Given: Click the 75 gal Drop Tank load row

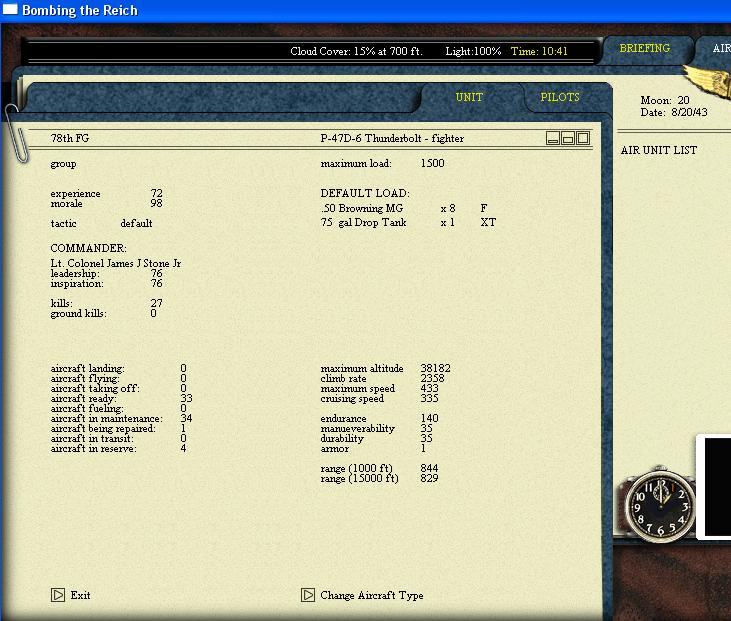Looking at the screenshot, I should tap(408, 222).
